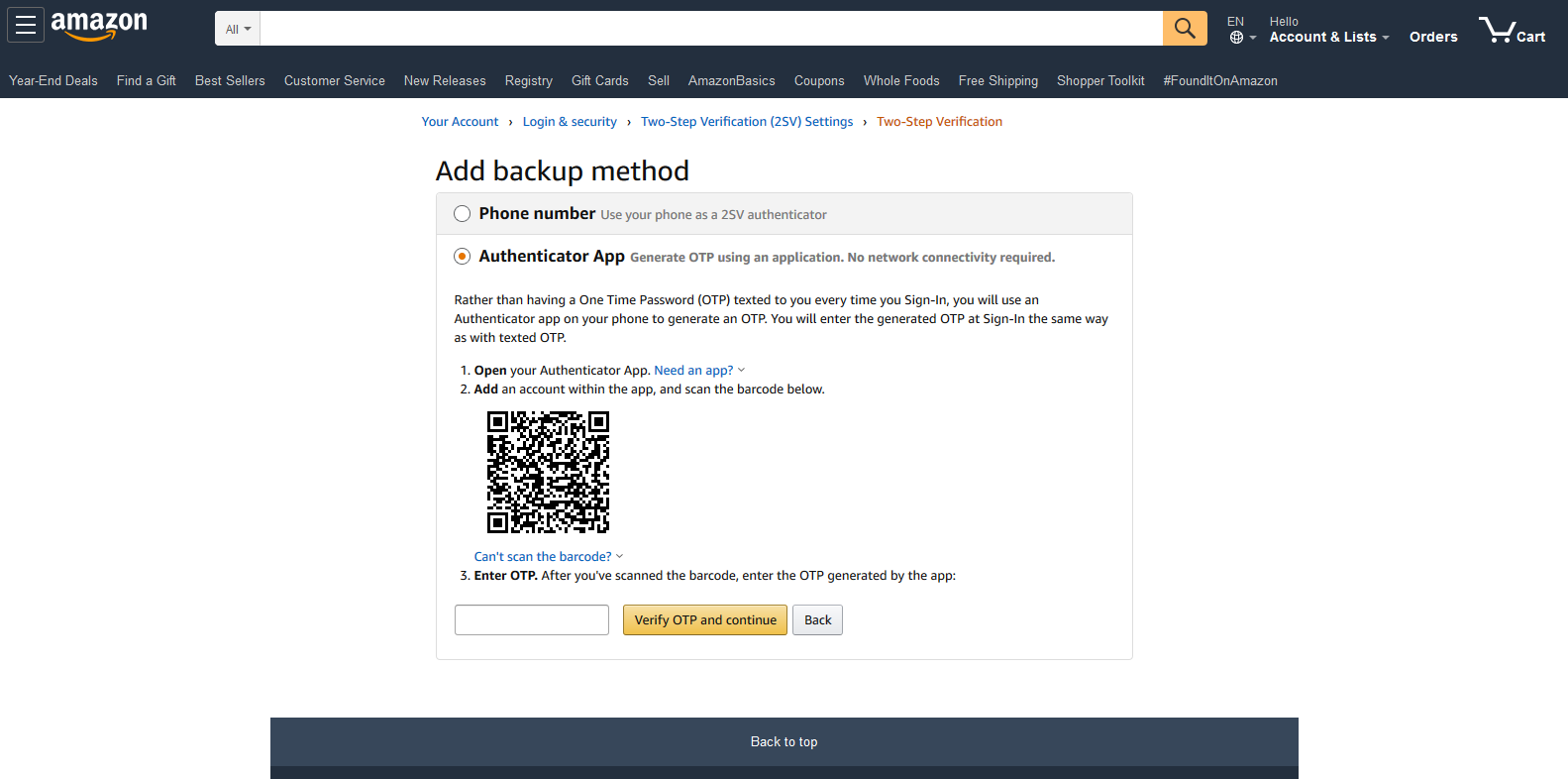
Task: Click the OTP code input field
Action: pos(532,620)
